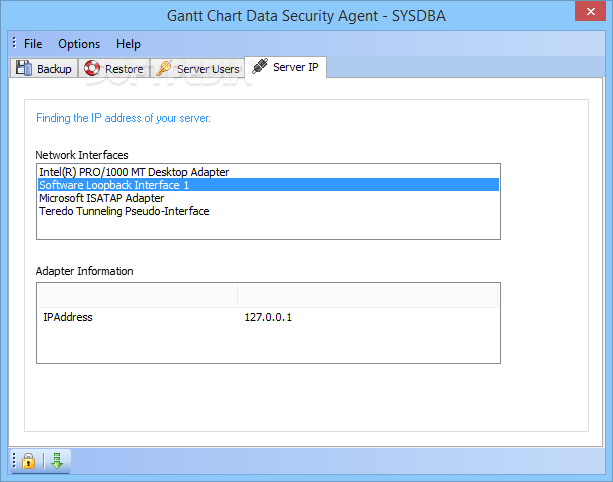Select Intel(R) PRO/1000 MT Desktop Adapter

268,172
